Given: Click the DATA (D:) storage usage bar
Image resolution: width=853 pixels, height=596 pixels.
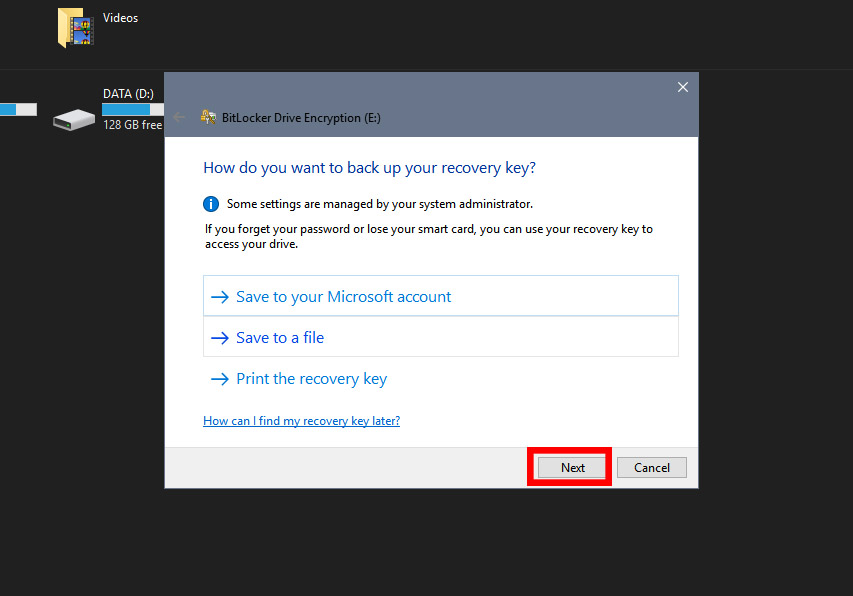Looking at the screenshot, I should click(132, 109).
